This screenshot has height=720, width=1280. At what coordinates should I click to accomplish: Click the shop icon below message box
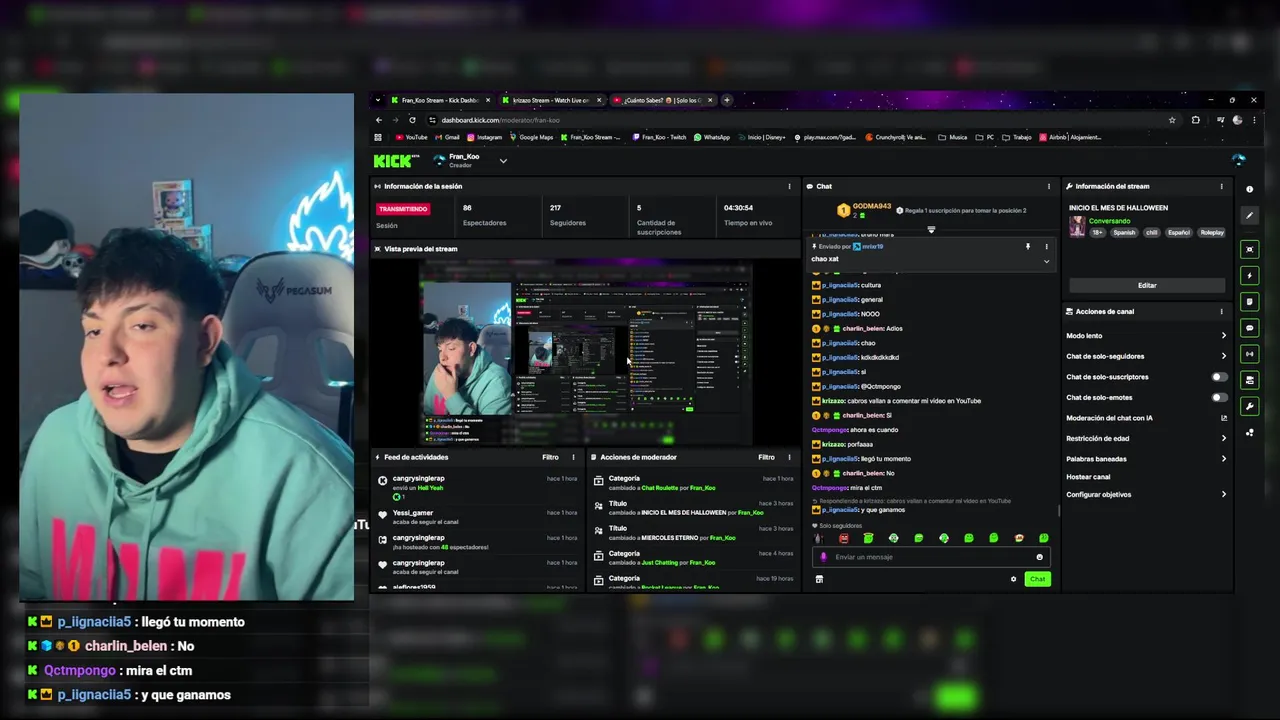(x=819, y=579)
